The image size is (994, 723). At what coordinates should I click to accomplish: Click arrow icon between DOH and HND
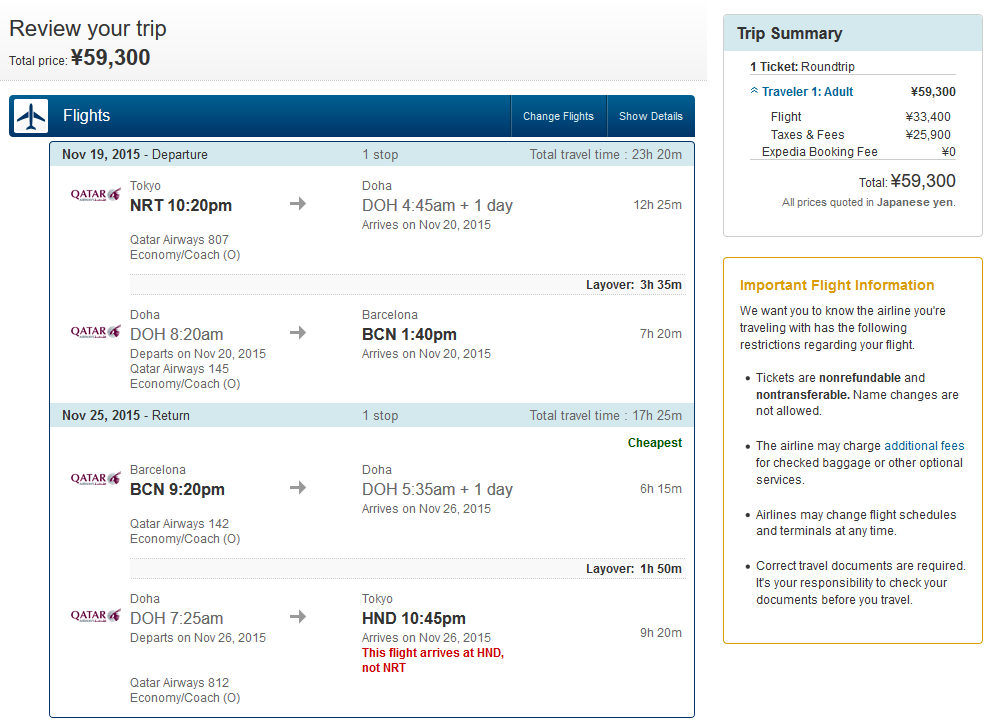[x=298, y=617]
